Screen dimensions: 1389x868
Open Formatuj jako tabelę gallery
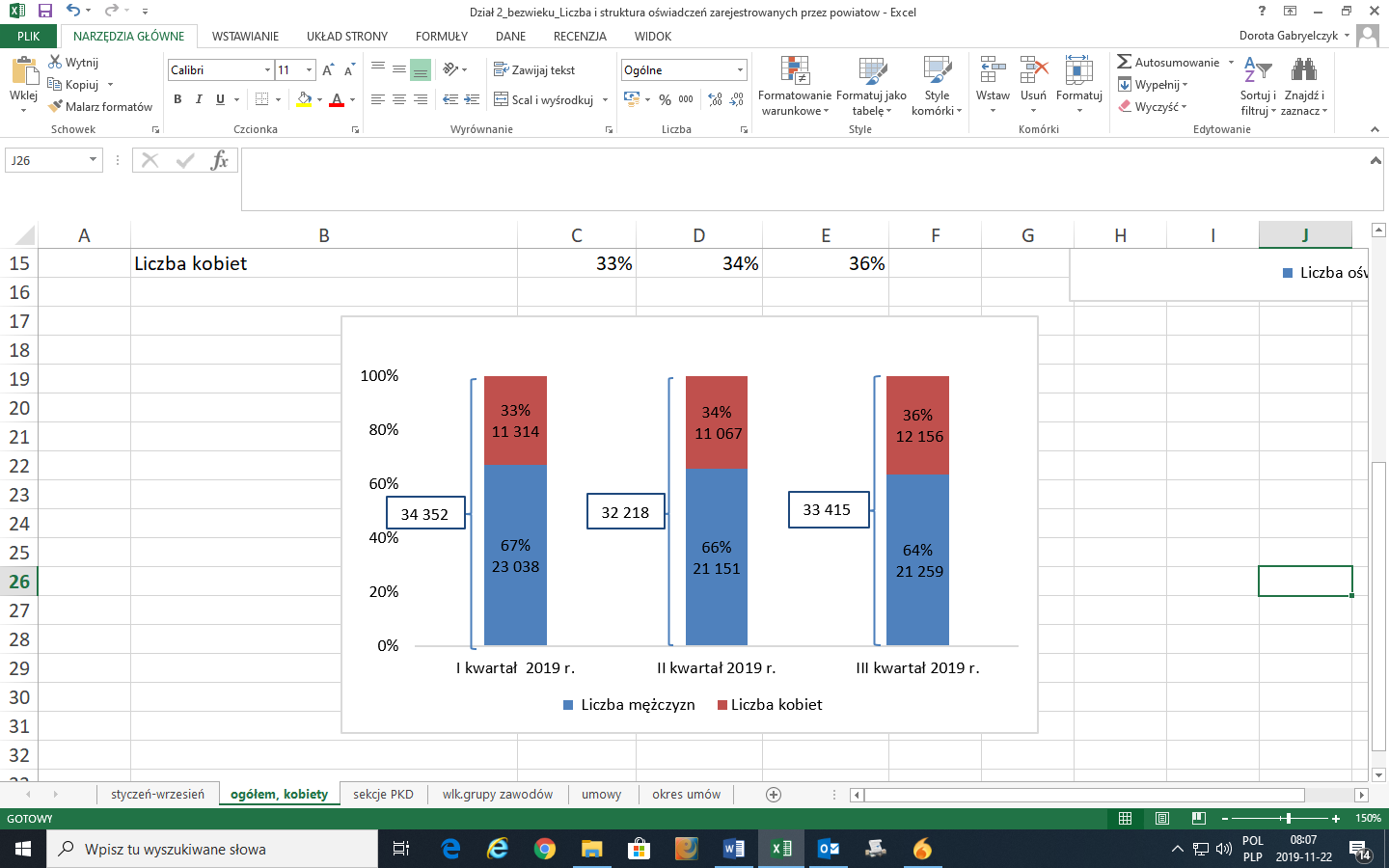[x=871, y=87]
